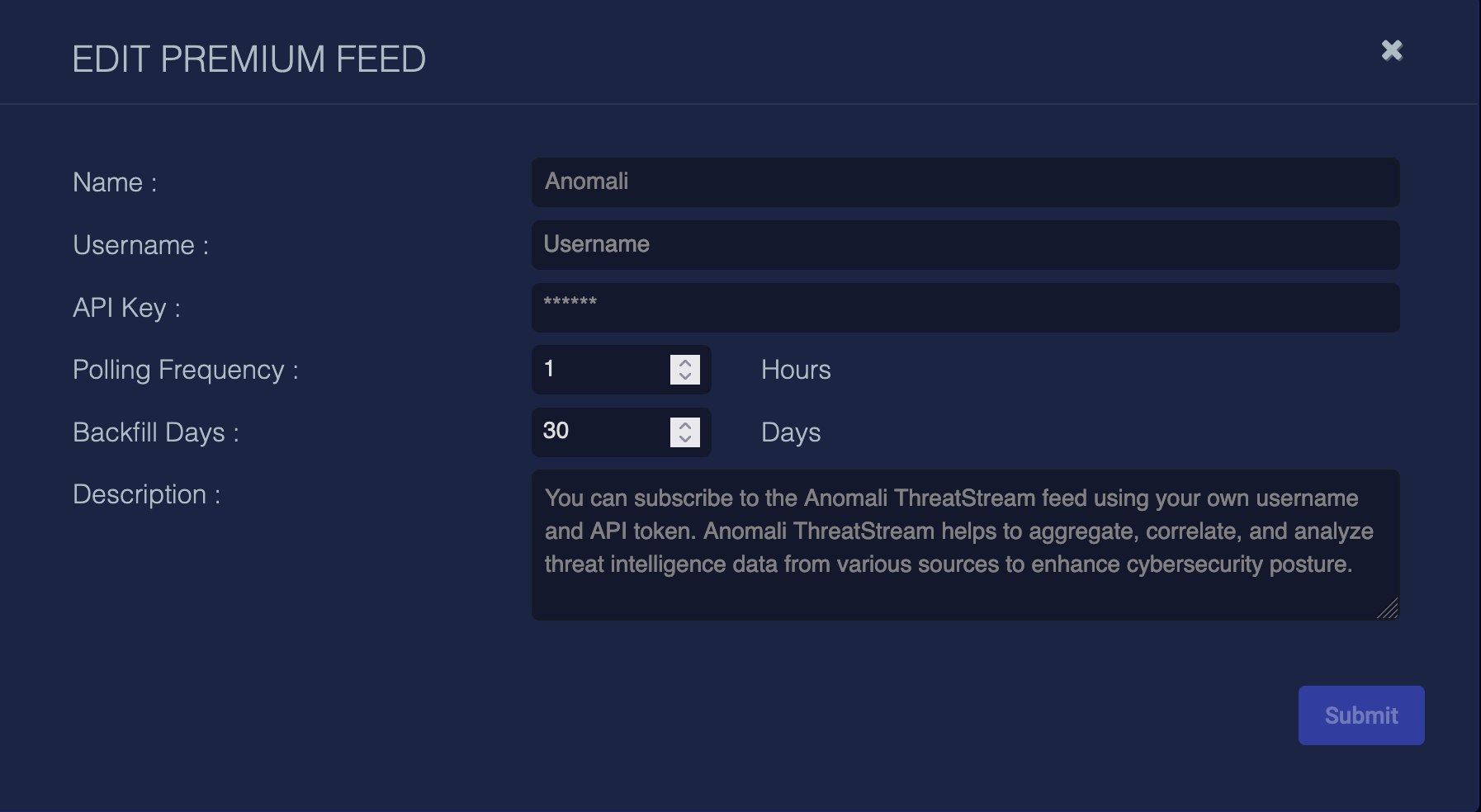Click the "Polling Frequency :" label
The image size is (1481, 812).
tap(185, 370)
